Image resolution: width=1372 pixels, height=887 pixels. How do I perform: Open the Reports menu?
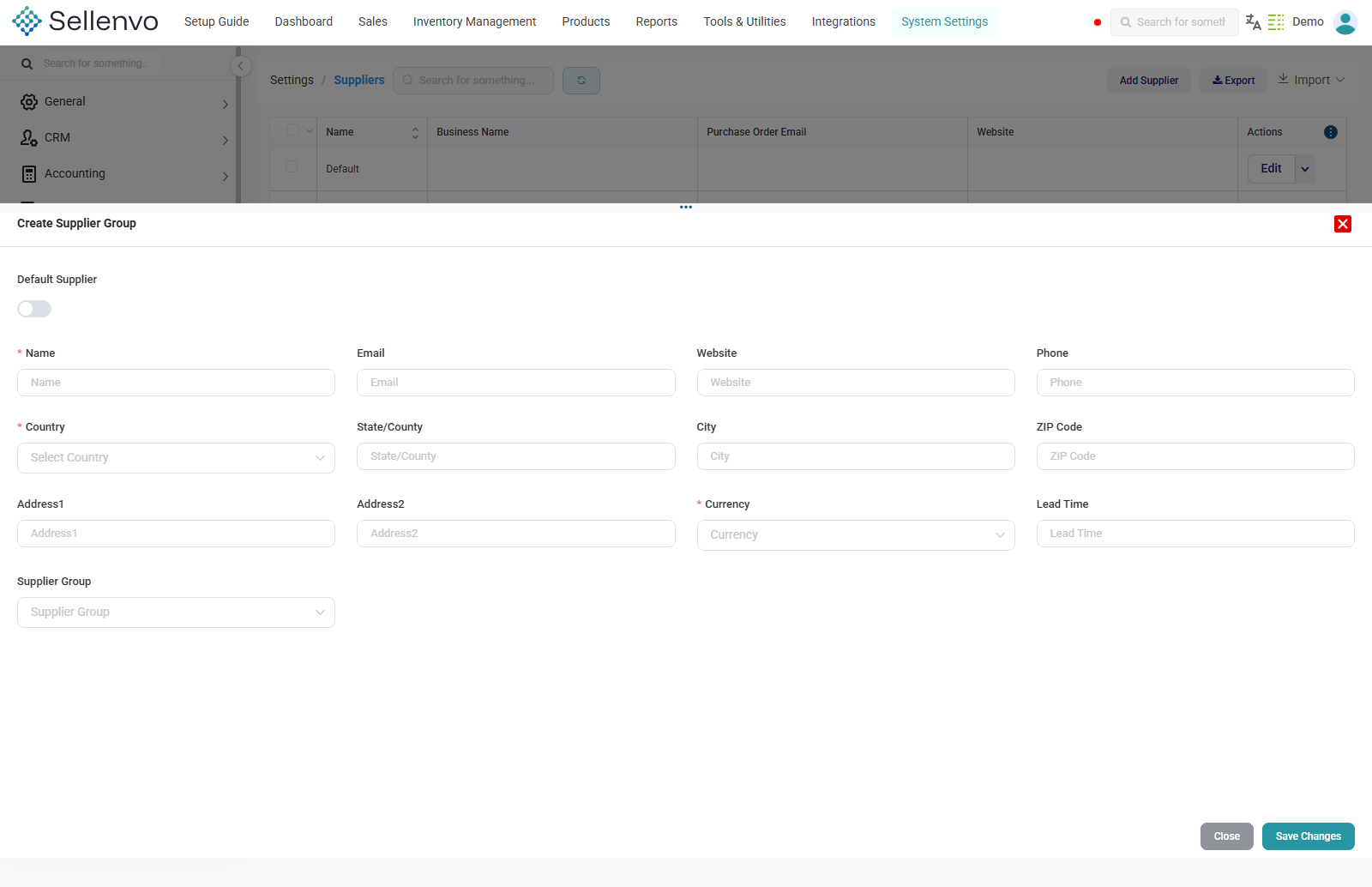657,21
